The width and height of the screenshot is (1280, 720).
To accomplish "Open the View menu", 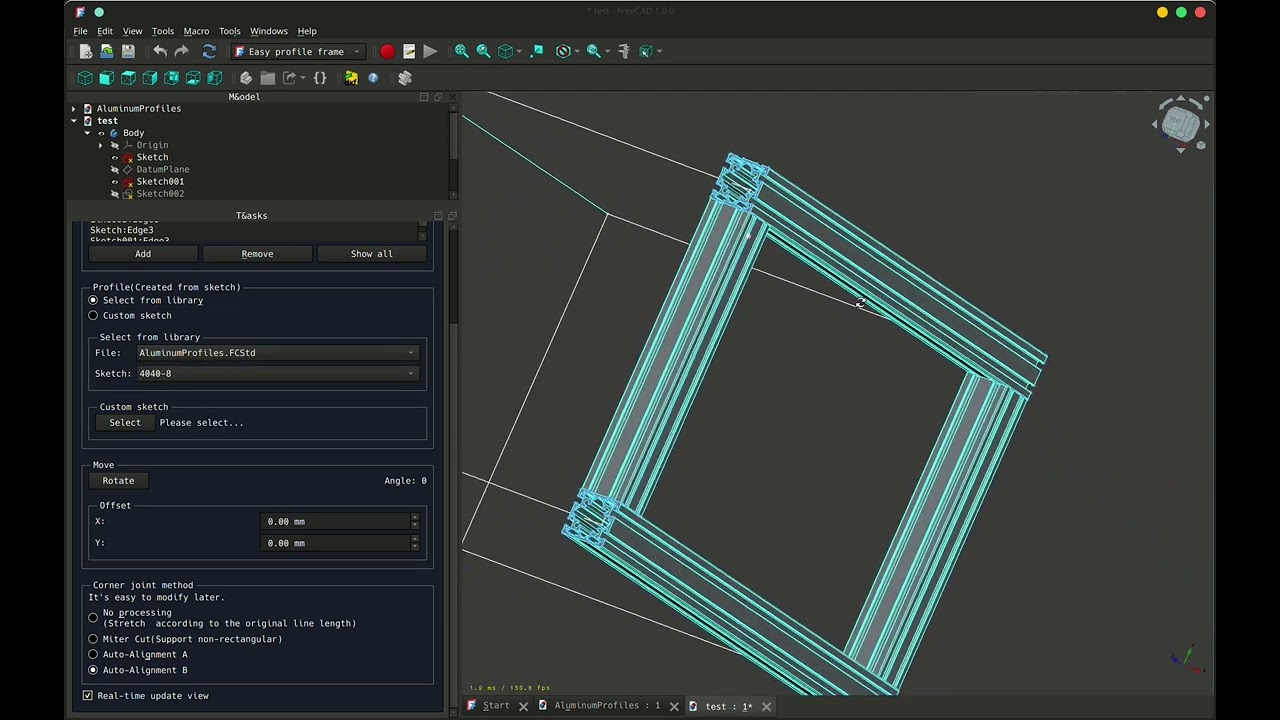I will click(x=132, y=31).
